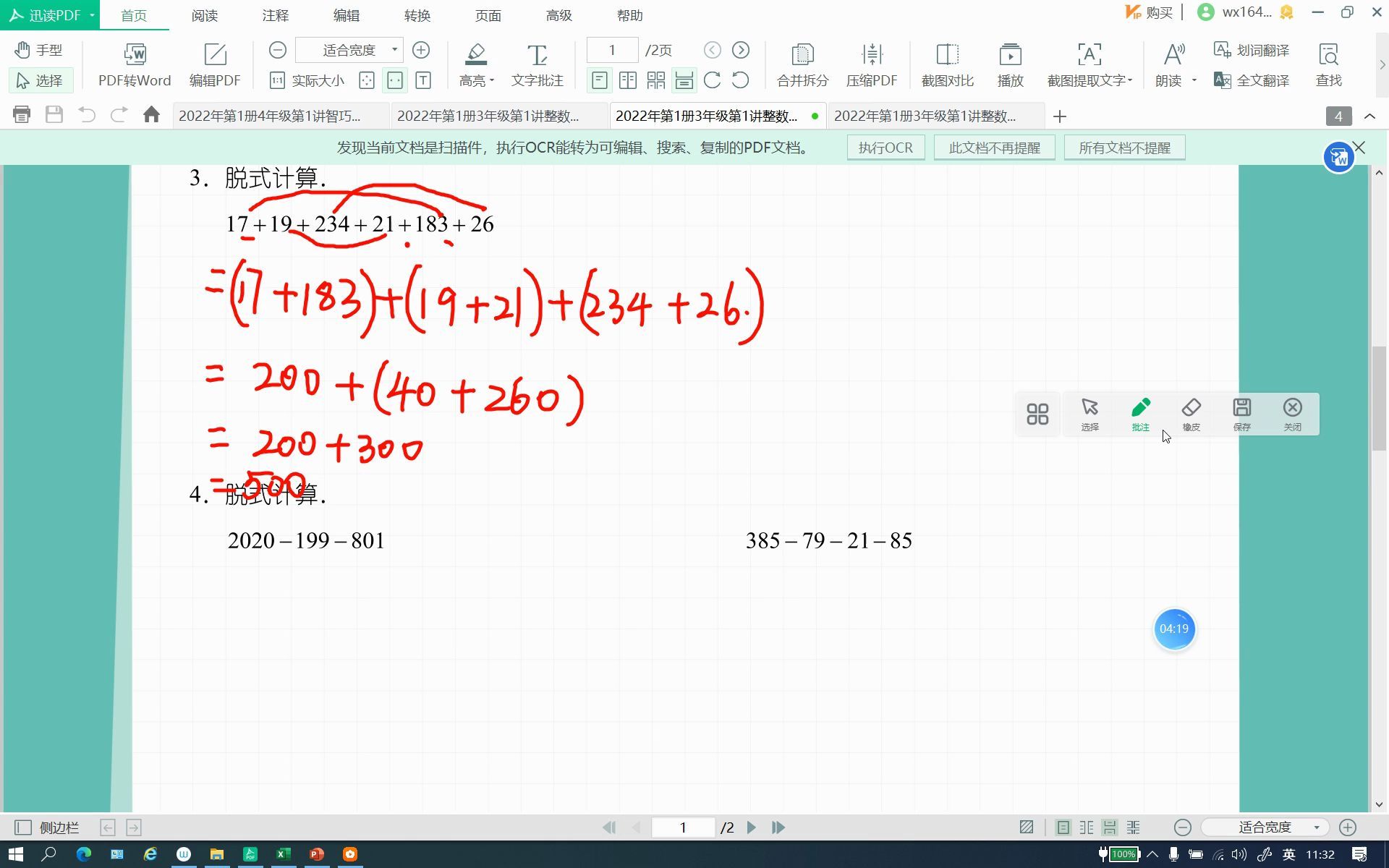This screenshot has height=868, width=1389.
Task: Expand the 适合宽度 zoom dropdown in toolbar
Action: [x=394, y=50]
